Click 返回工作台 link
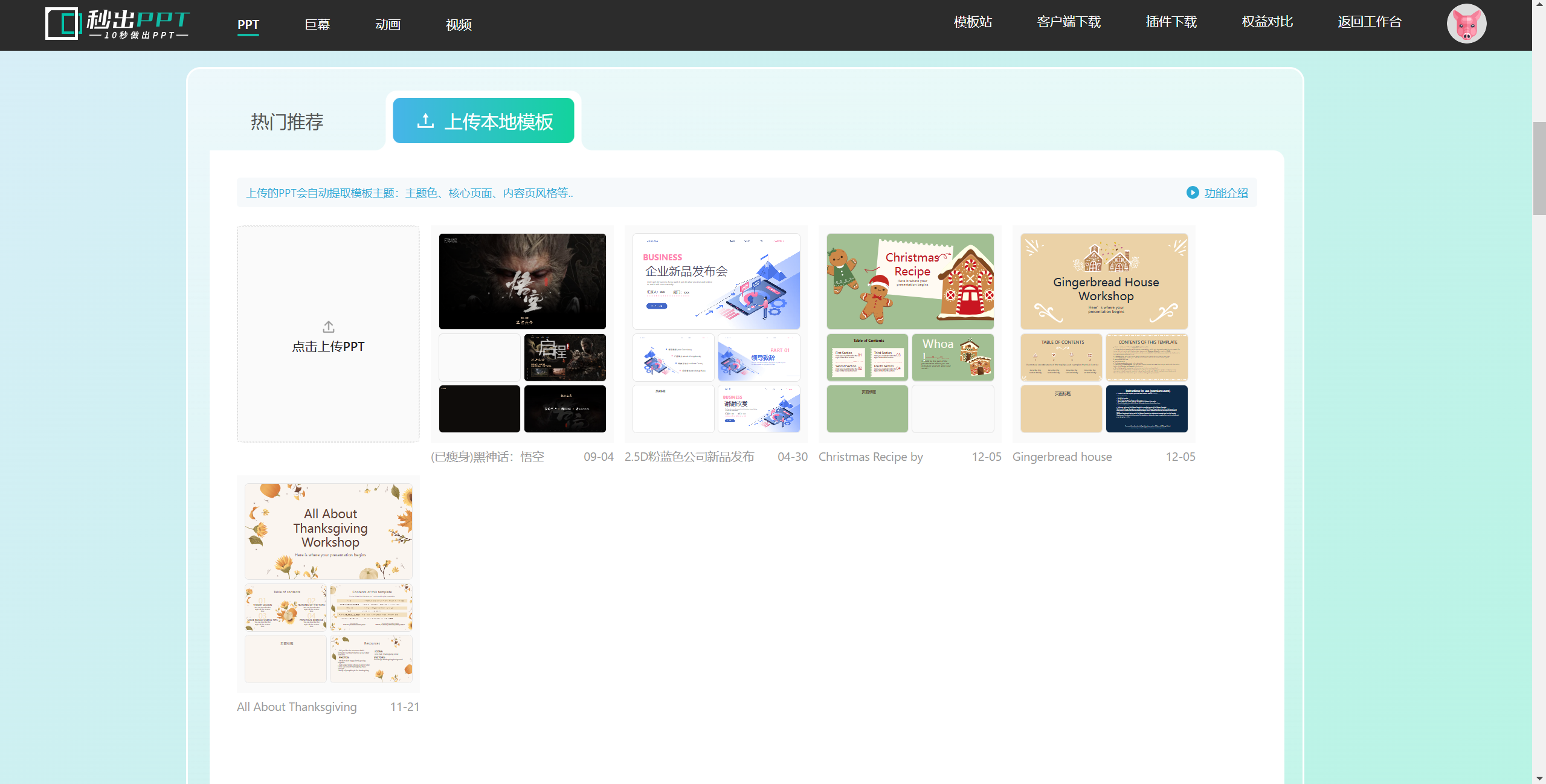Screen dimensions: 1546x784 click(1370, 22)
